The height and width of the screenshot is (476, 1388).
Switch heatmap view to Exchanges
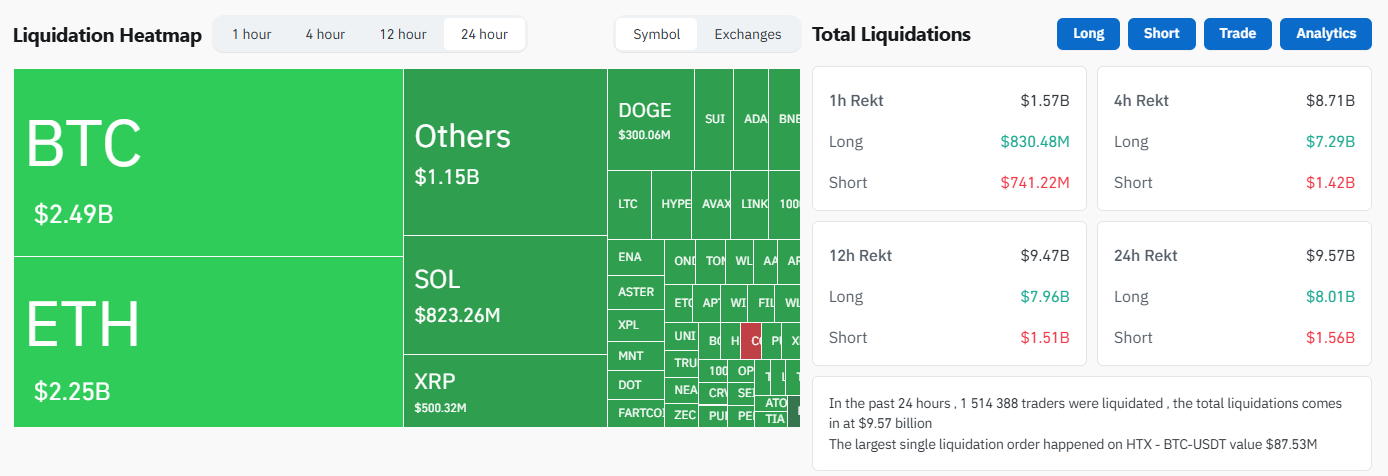[747, 34]
